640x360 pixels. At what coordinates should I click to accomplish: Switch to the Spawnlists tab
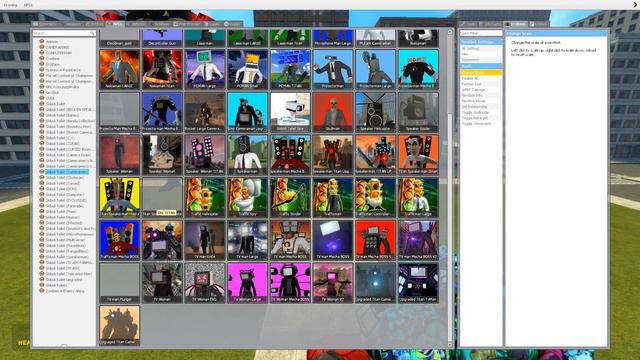click(x=45, y=24)
